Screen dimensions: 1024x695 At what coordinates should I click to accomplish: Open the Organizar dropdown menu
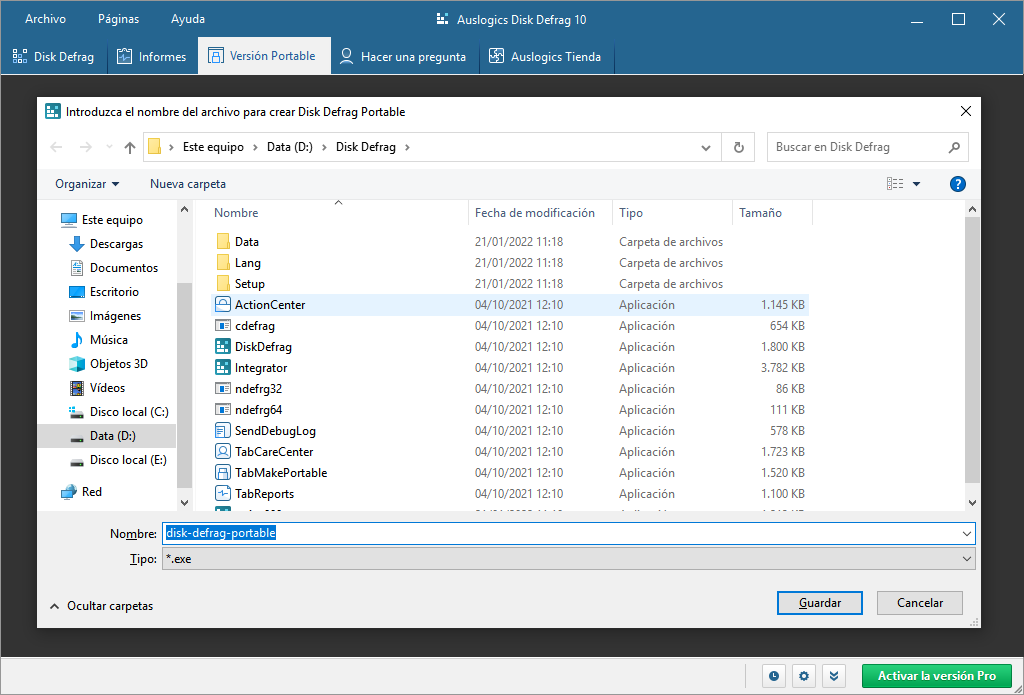[86, 183]
